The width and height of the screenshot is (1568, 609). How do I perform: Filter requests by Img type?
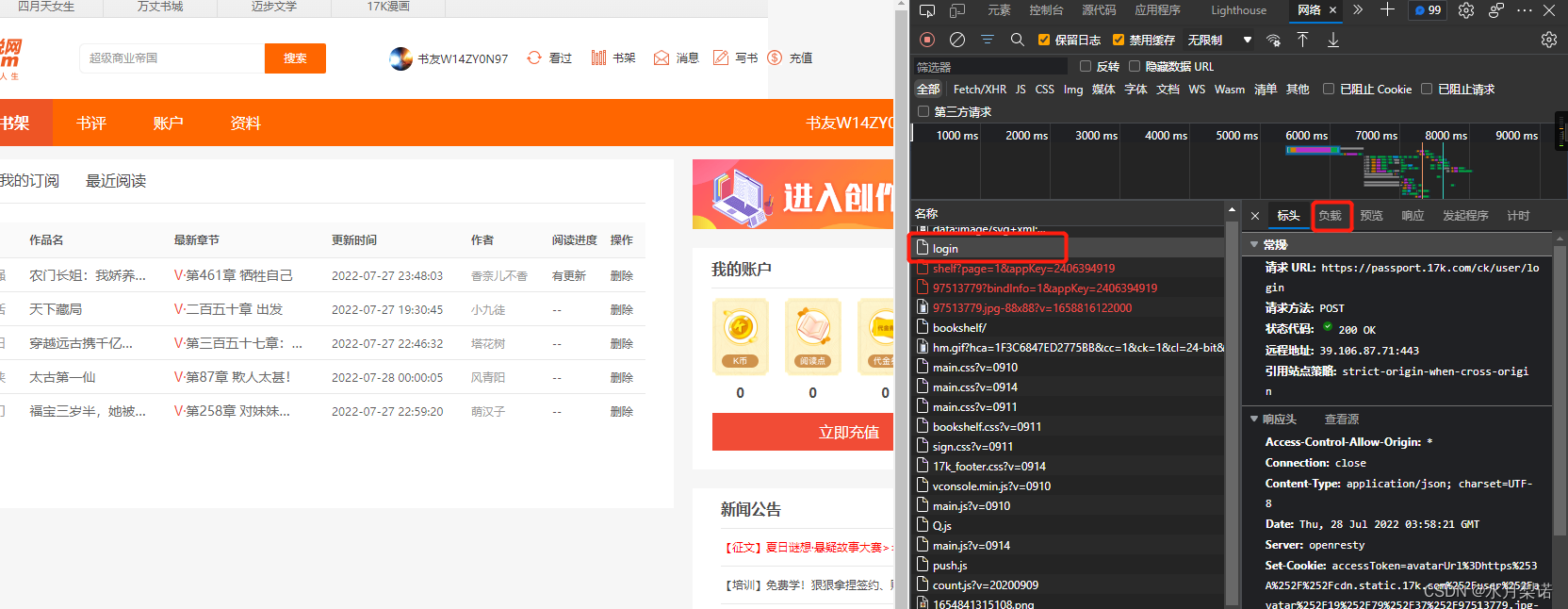click(1073, 89)
